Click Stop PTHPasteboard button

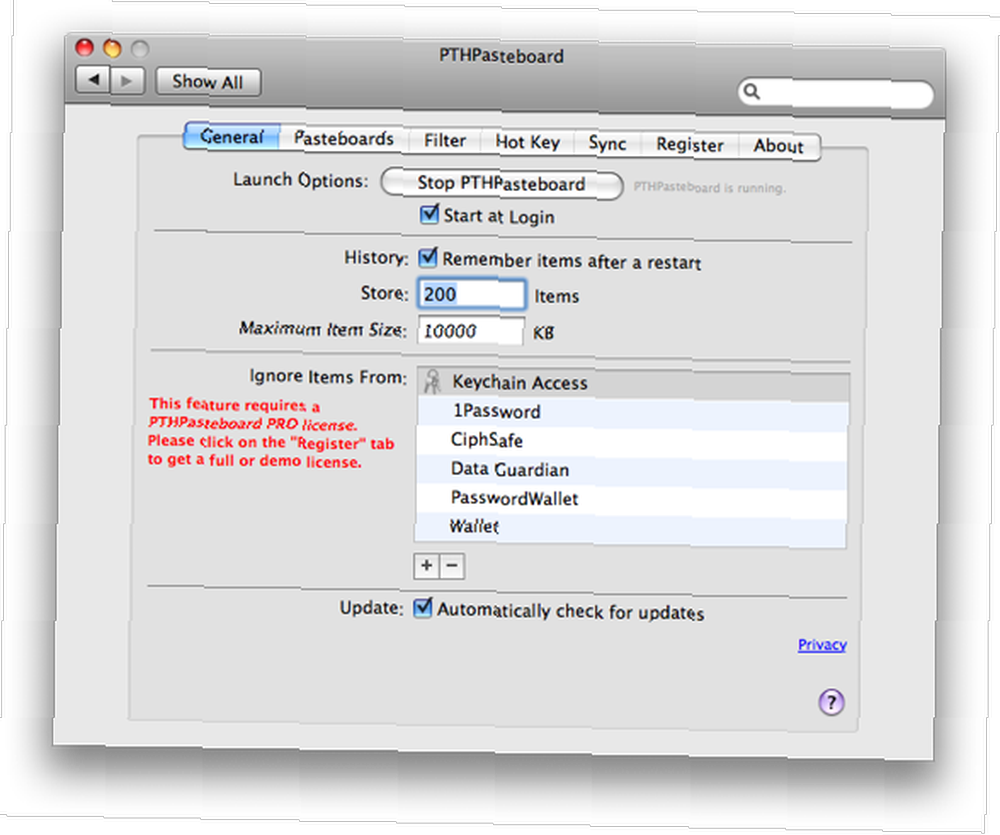point(501,184)
